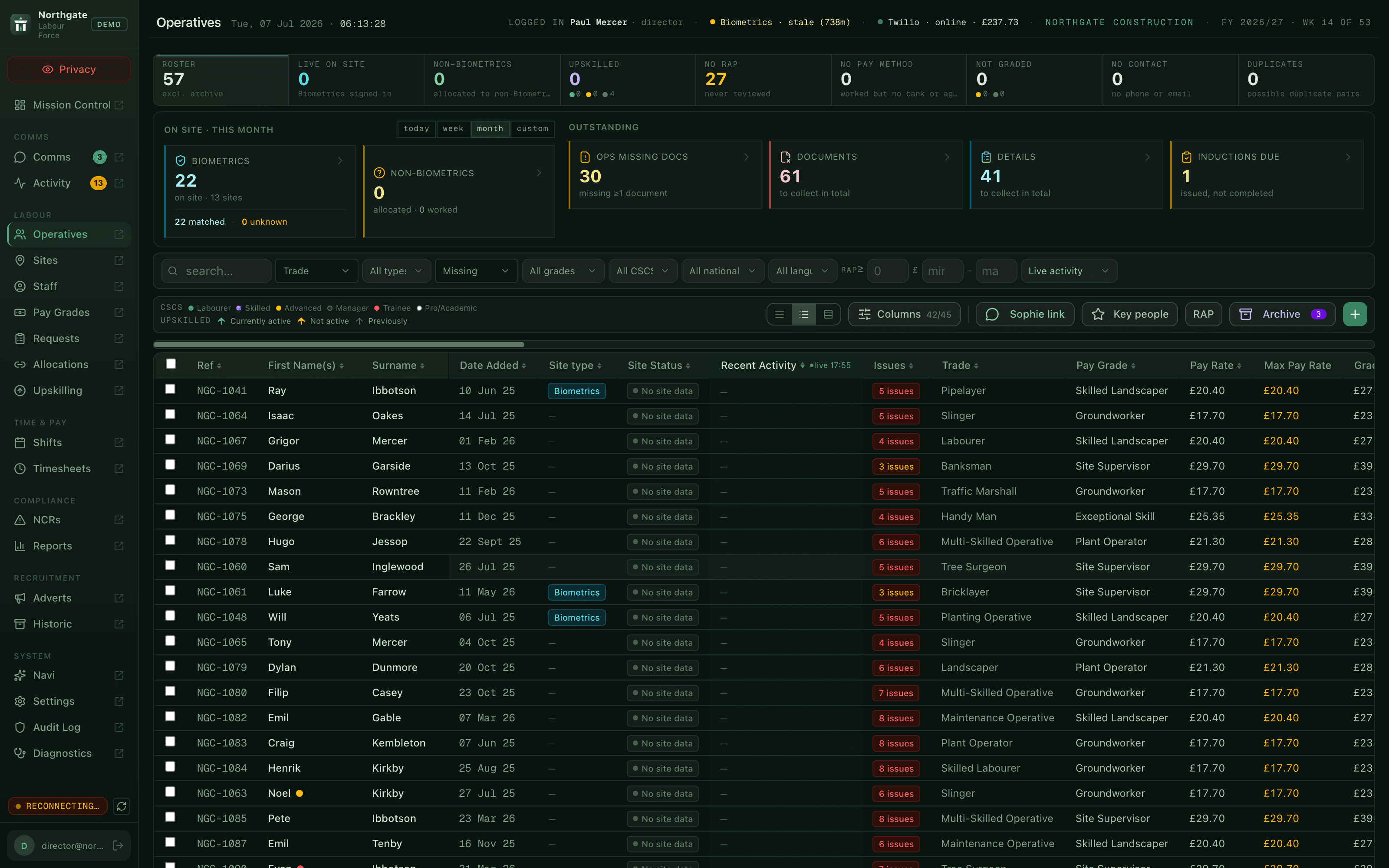Click the Key people button
The width and height of the screenshot is (1389, 868).
pos(1129,315)
